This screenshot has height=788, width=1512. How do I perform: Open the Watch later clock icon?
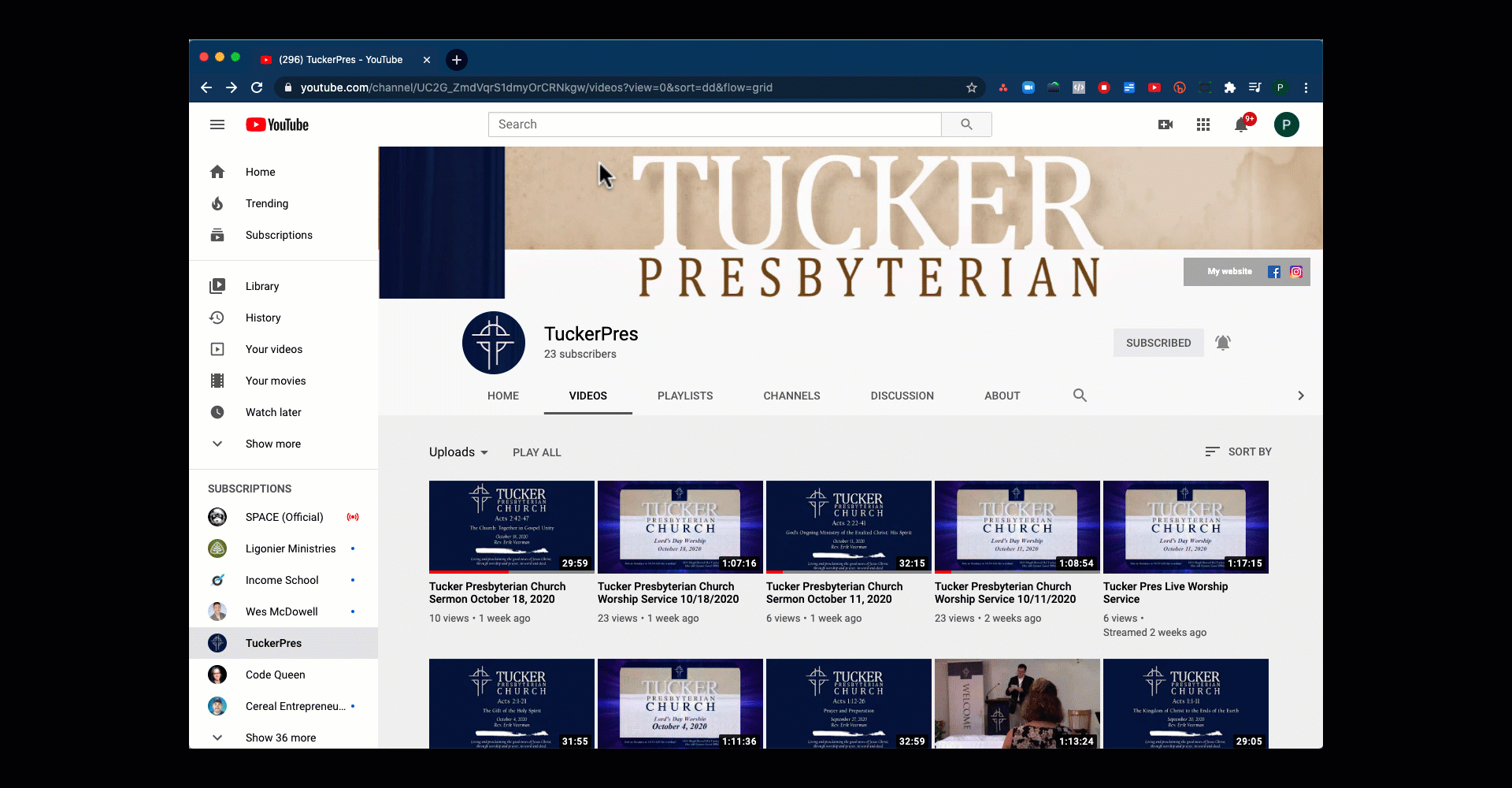coord(217,412)
